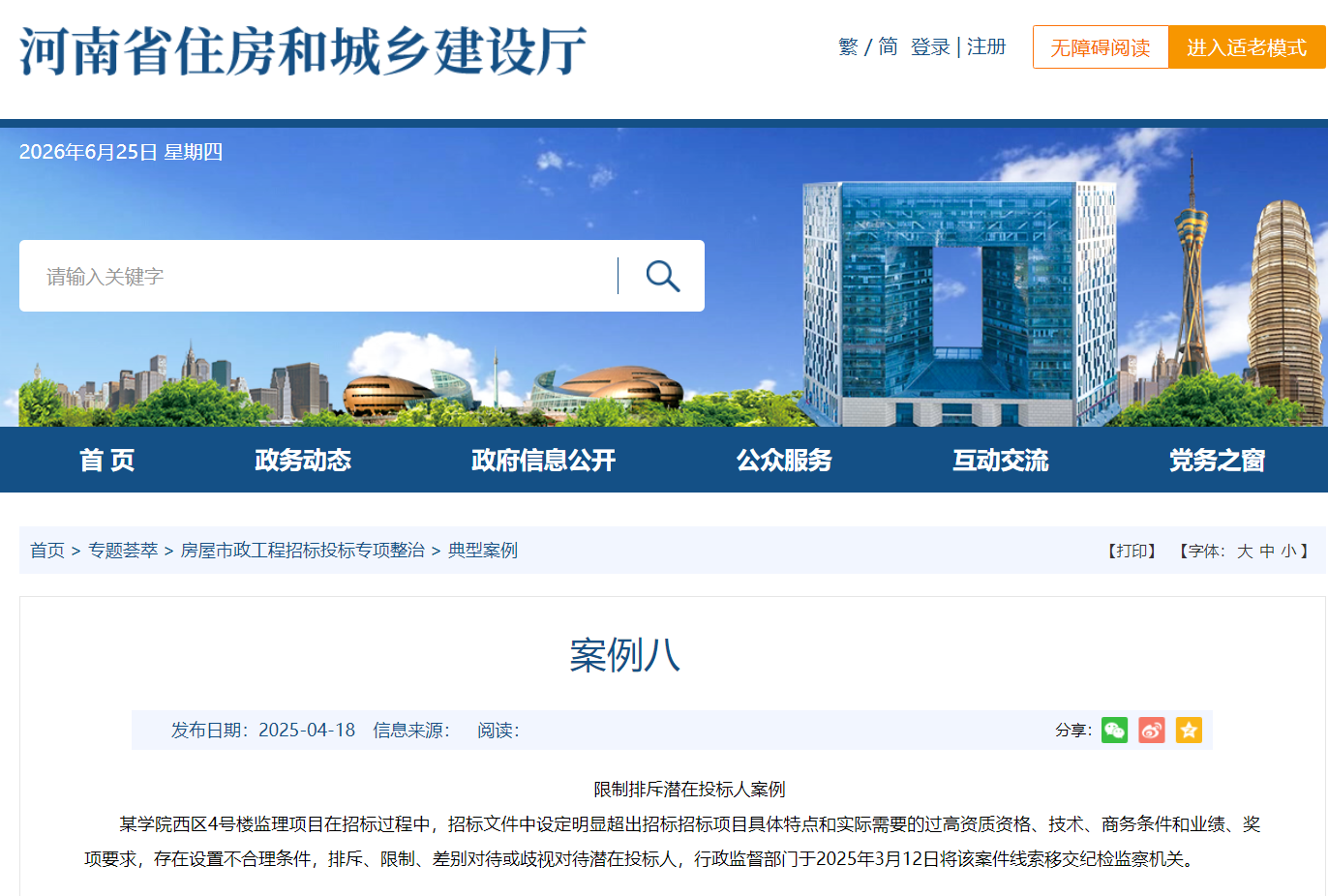Click breadcrumb link 典型案例
Screen dimensions: 1328x896
point(483,551)
